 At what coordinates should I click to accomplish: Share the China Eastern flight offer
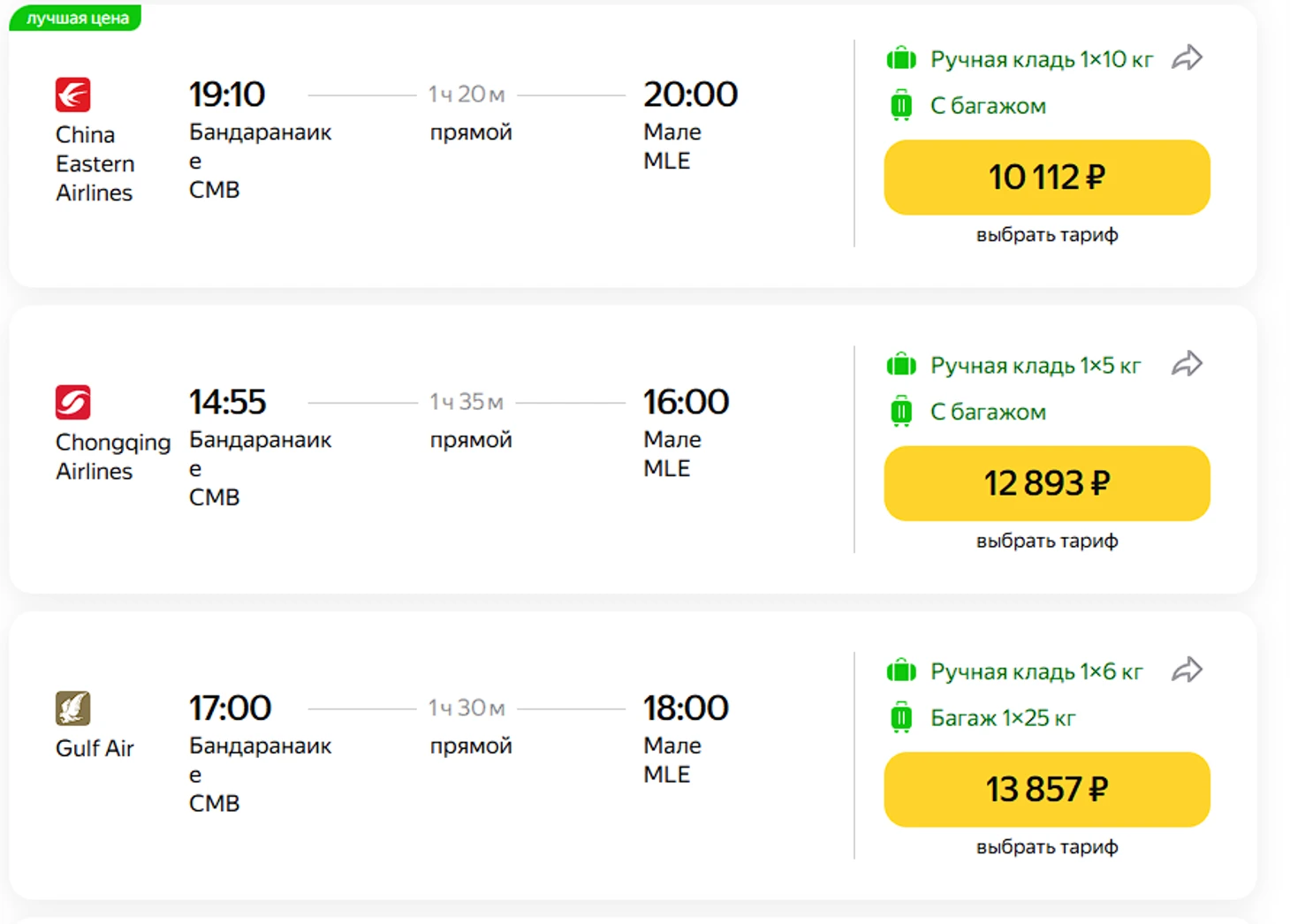point(1187,58)
